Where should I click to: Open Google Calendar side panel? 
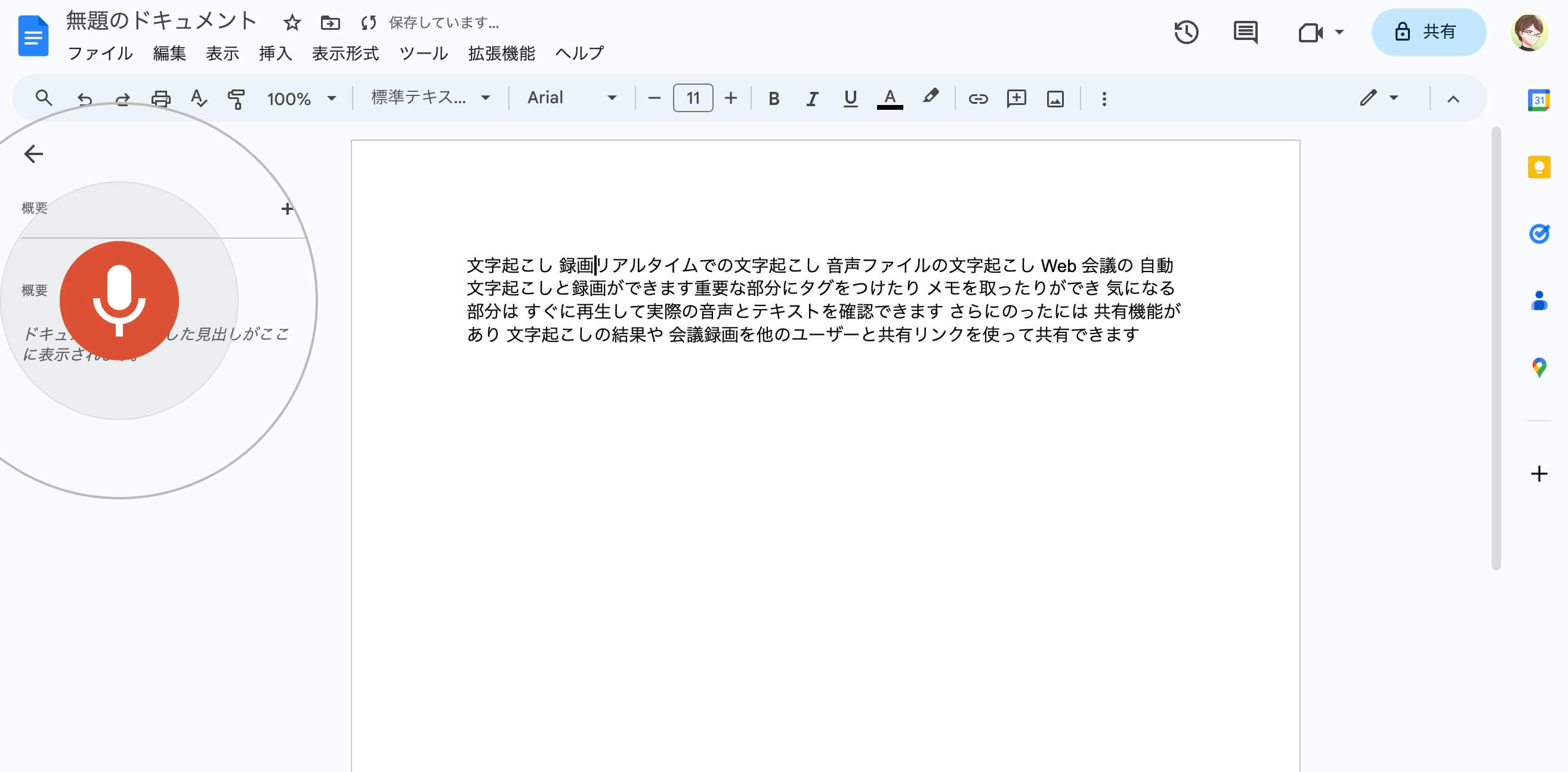pos(1538,100)
